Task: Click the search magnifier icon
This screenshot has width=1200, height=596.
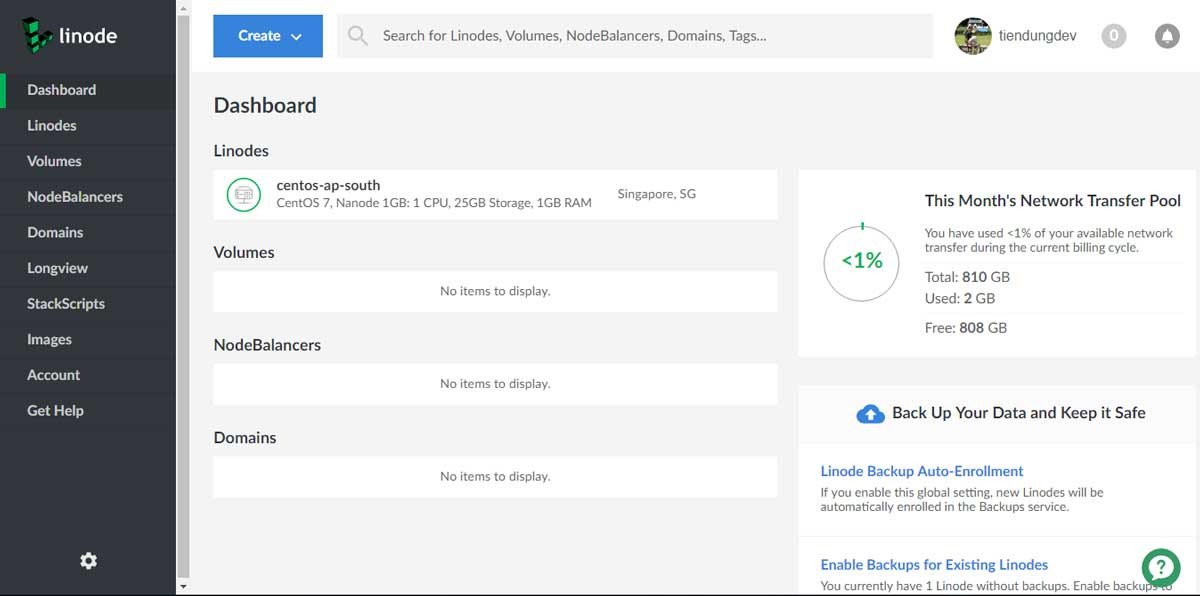Action: point(357,36)
